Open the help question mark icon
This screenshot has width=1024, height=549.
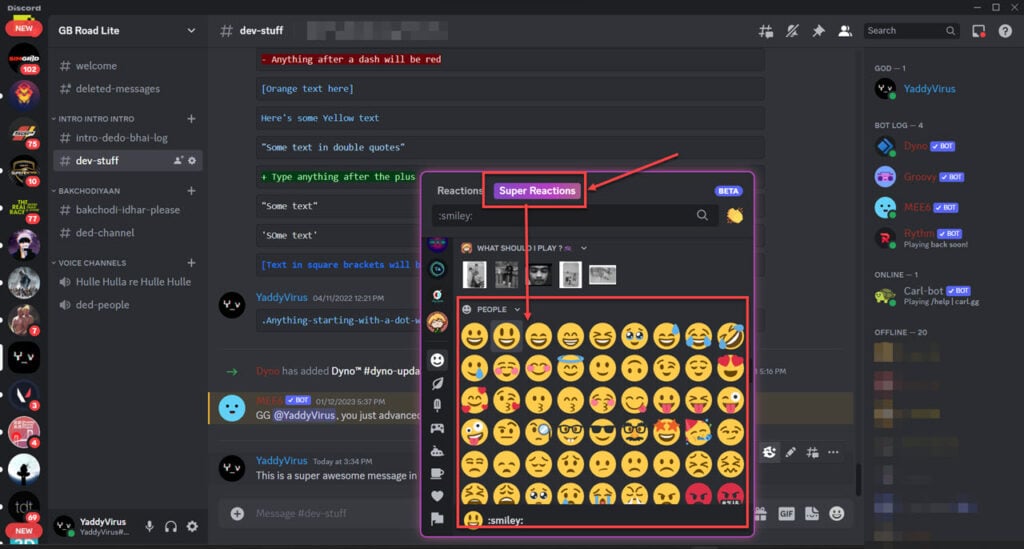[x=1005, y=31]
